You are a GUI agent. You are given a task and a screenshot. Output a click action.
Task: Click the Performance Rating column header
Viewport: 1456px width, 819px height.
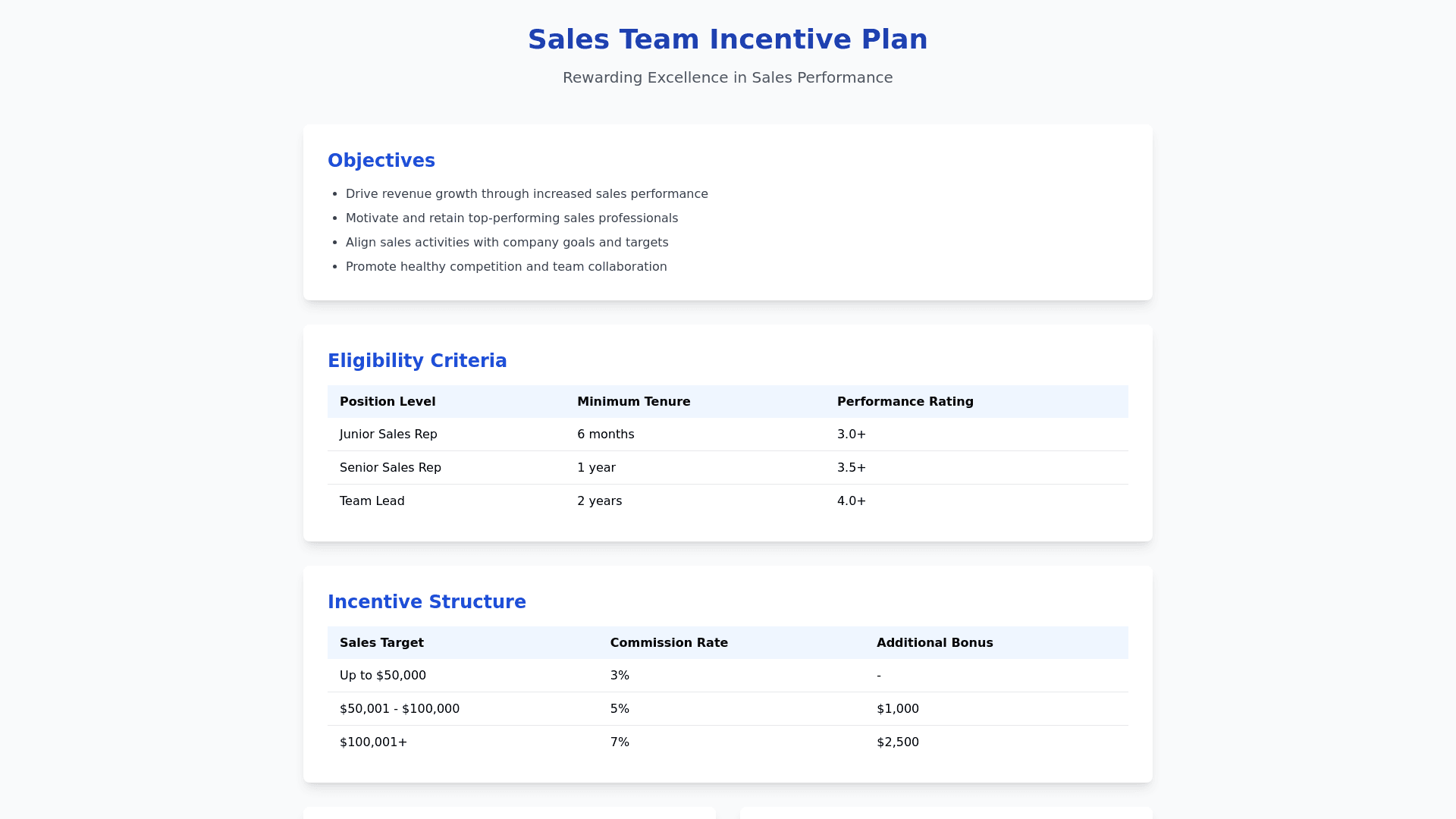point(905,402)
